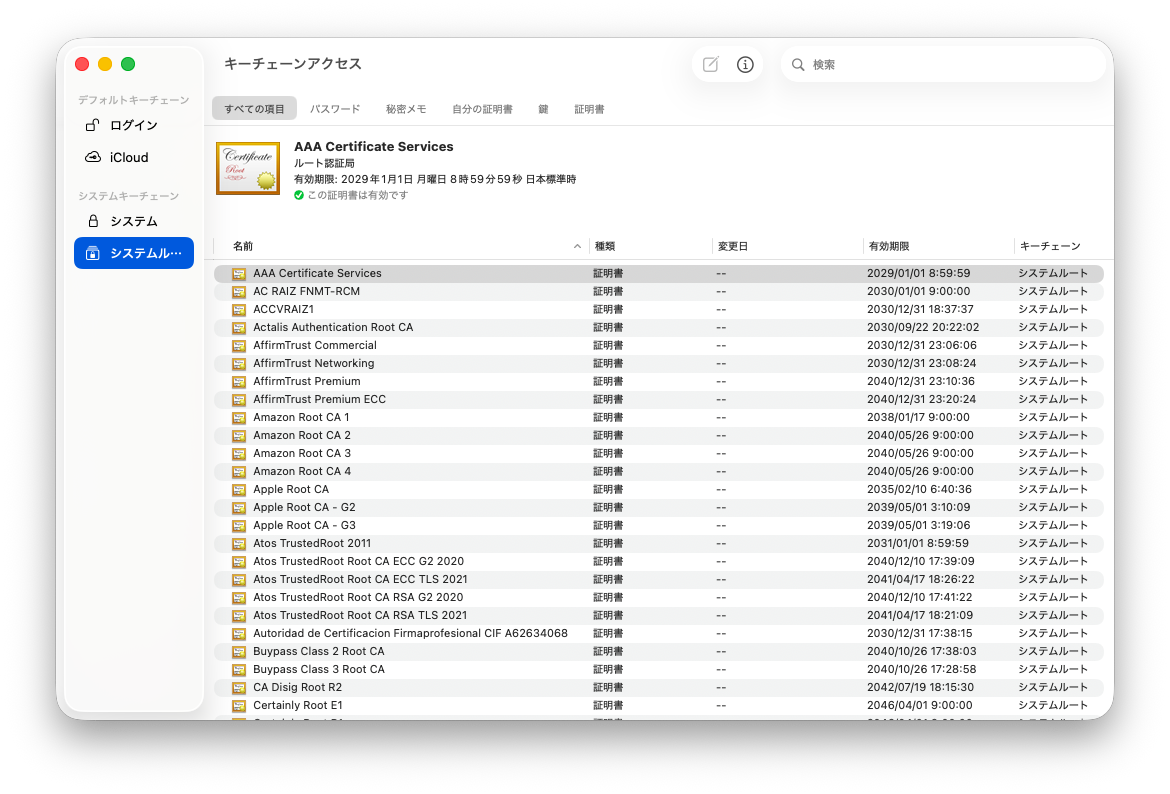
Task: Click certificate icon for ACCVRAIZ1
Action: (239, 310)
